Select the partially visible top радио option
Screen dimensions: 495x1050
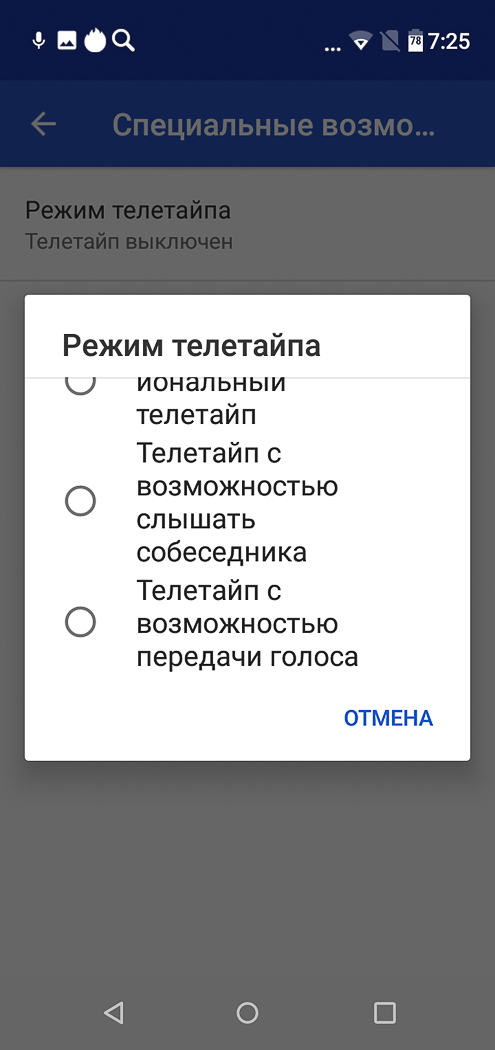click(x=80, y=386)
